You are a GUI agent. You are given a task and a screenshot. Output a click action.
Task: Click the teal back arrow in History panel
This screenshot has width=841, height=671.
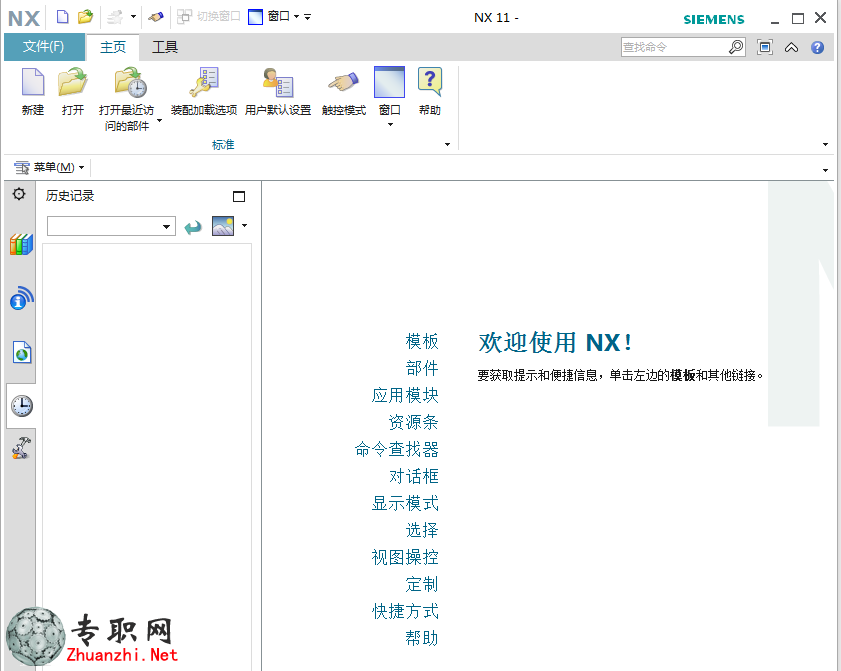(193, 227)
